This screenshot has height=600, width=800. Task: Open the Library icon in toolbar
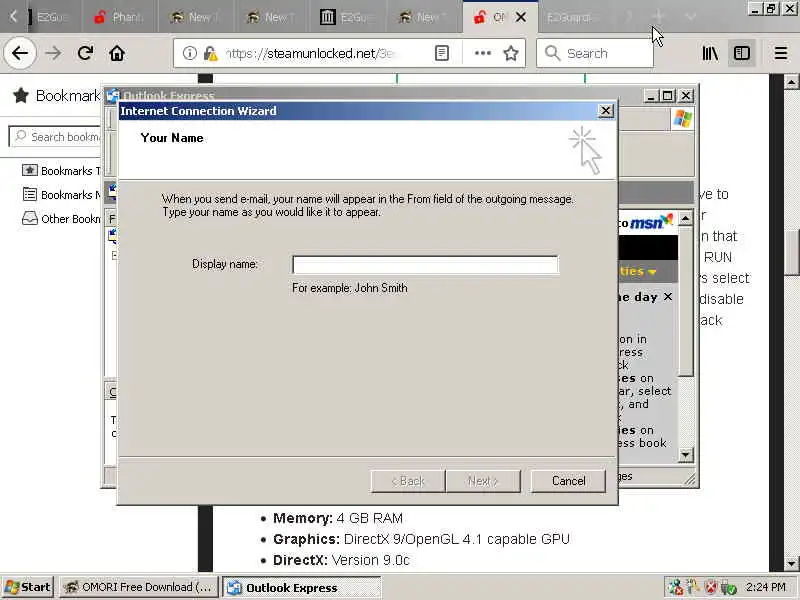710,53
